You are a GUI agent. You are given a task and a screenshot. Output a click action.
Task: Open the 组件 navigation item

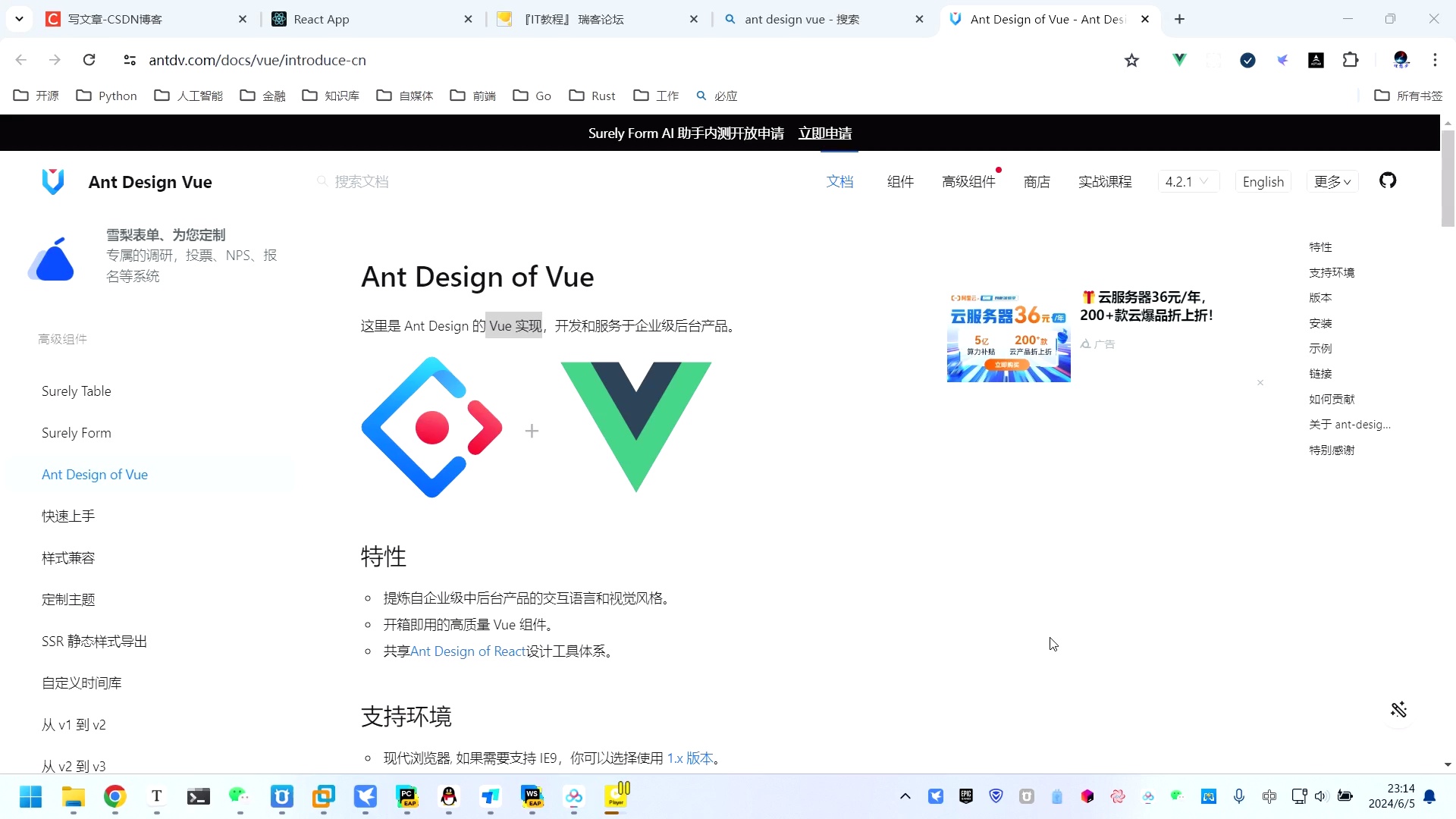(x=900, y=181)
